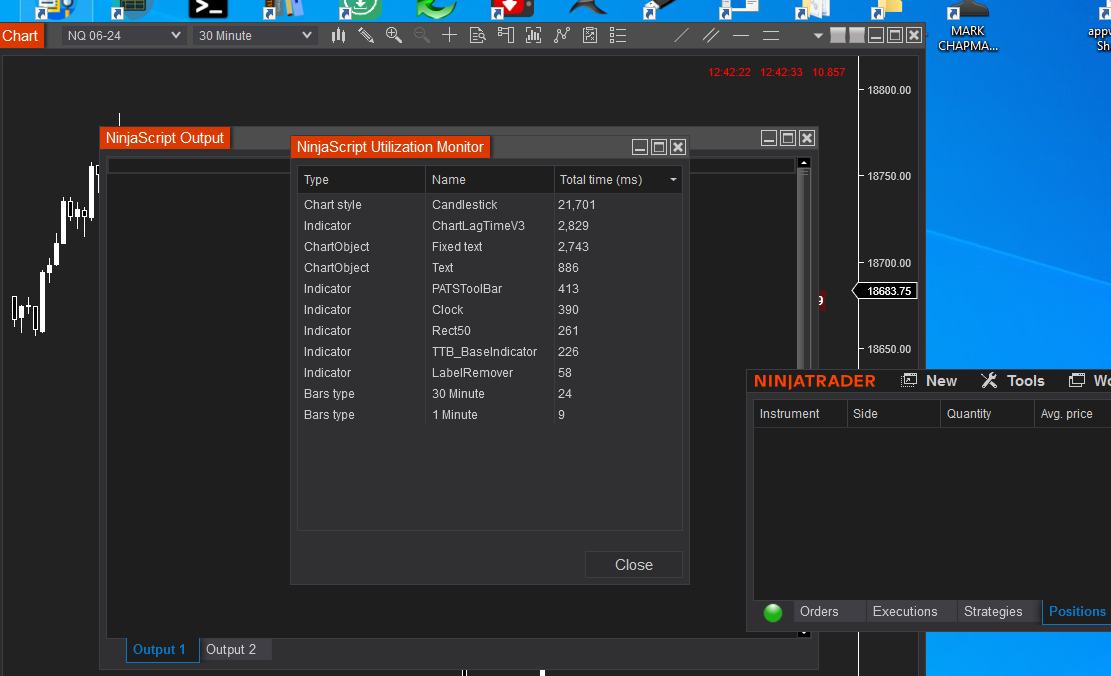Click the NinjaScript Output scrollbar down arrow
The width and height of the screenshot is (1111, 676).
[x=803, y=633]
